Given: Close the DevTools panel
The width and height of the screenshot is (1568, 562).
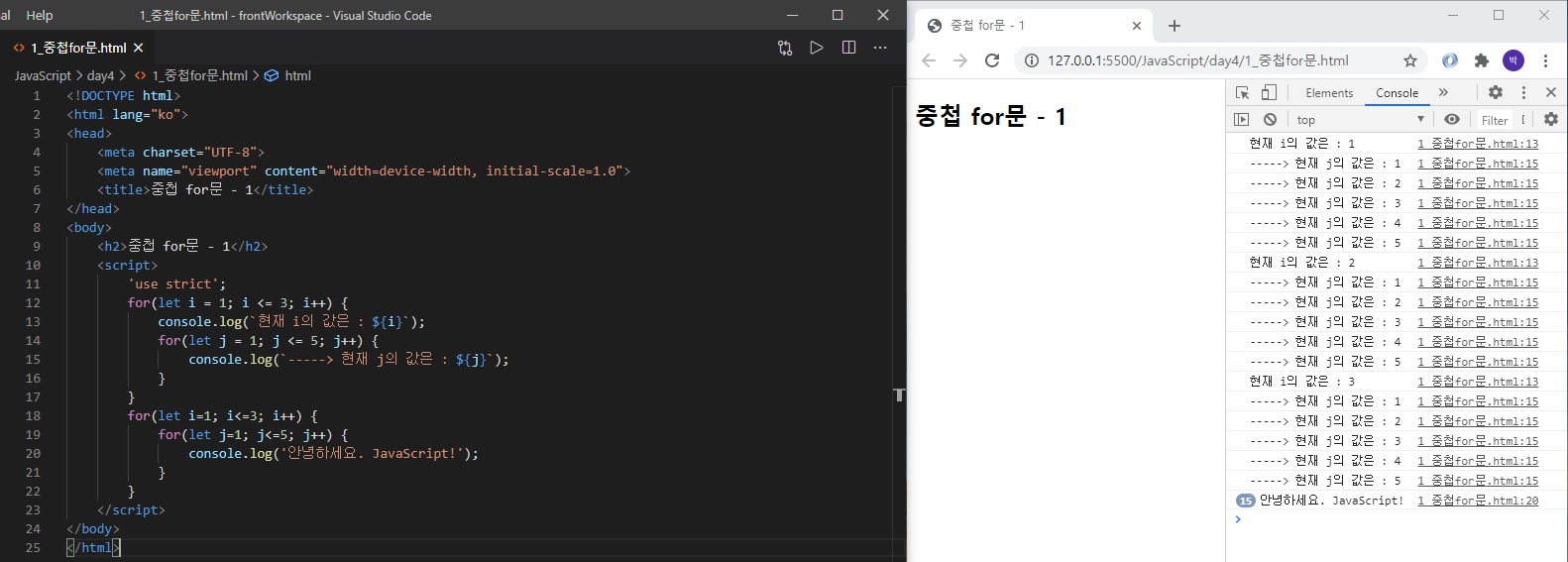Looking at the screenshot, I should 1551,92.
